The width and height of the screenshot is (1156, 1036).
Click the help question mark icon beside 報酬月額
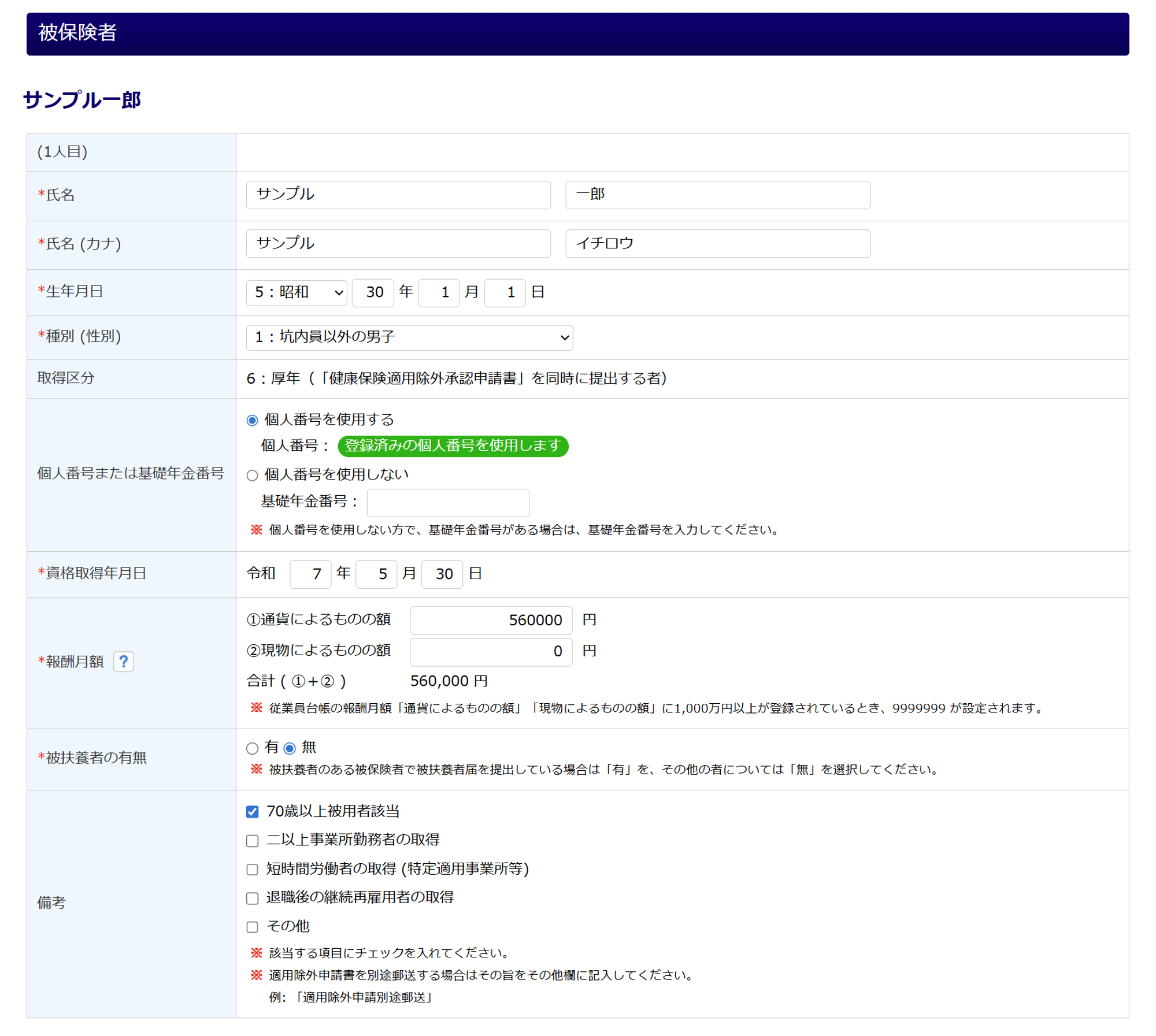pos(124,661)
